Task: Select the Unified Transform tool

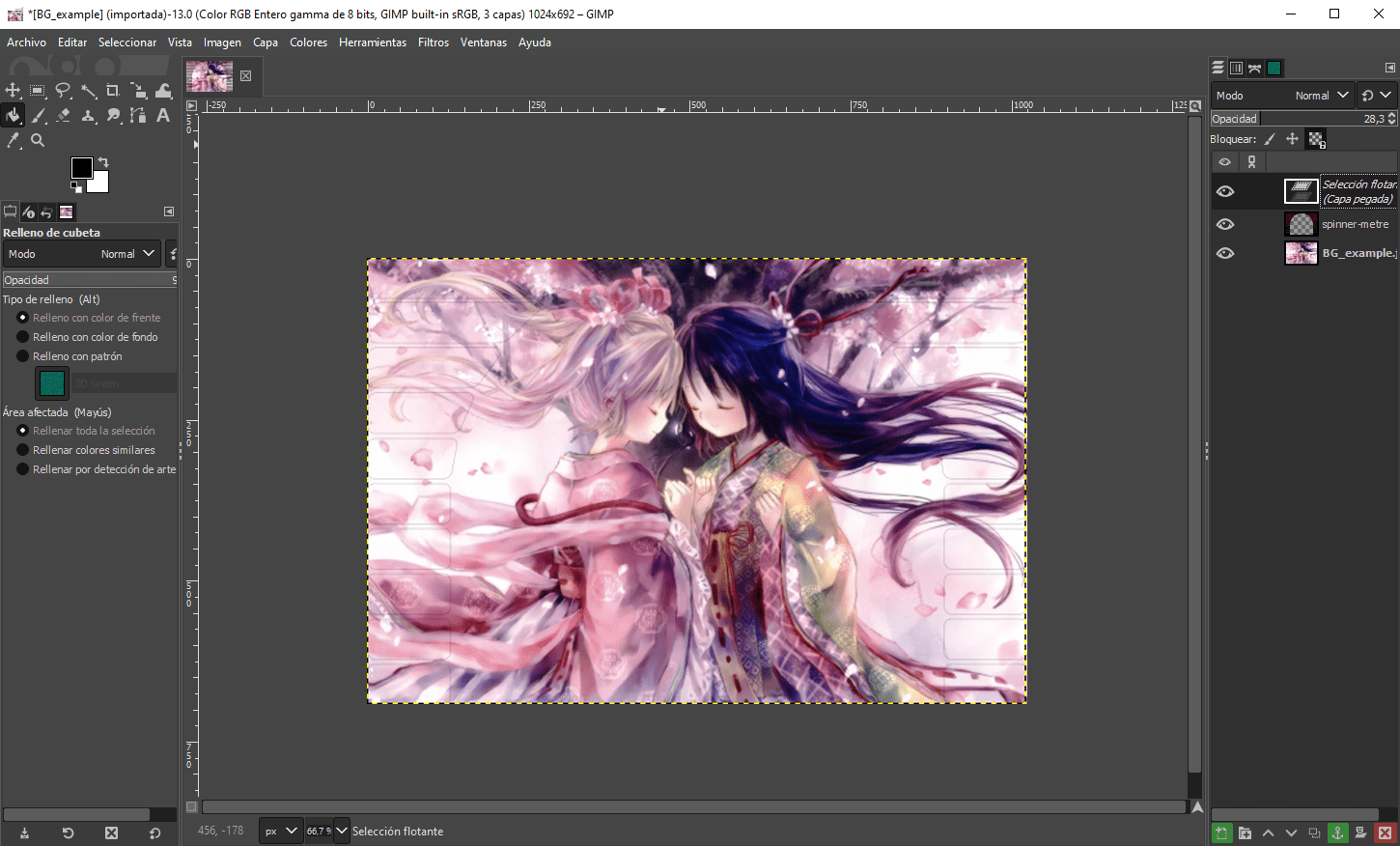Action: (x=138, y=91)
